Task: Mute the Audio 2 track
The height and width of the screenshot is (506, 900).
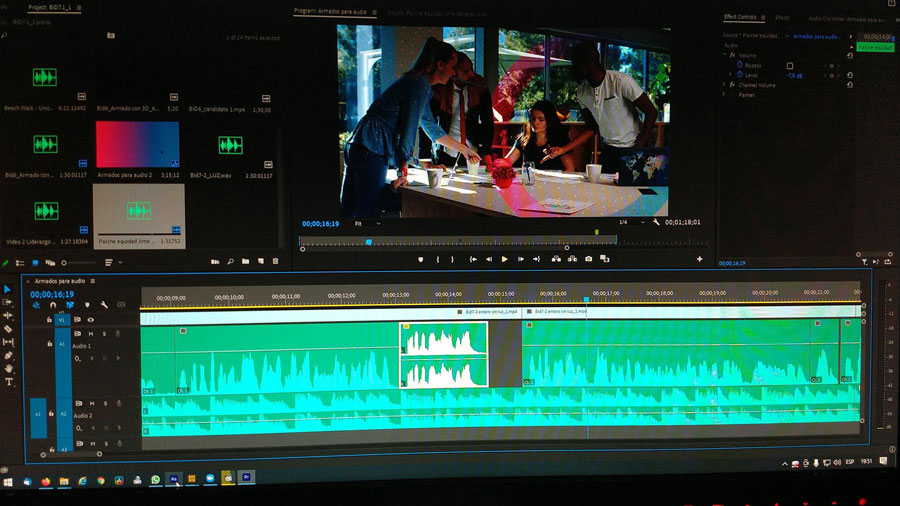Action: tap(92, 404)
